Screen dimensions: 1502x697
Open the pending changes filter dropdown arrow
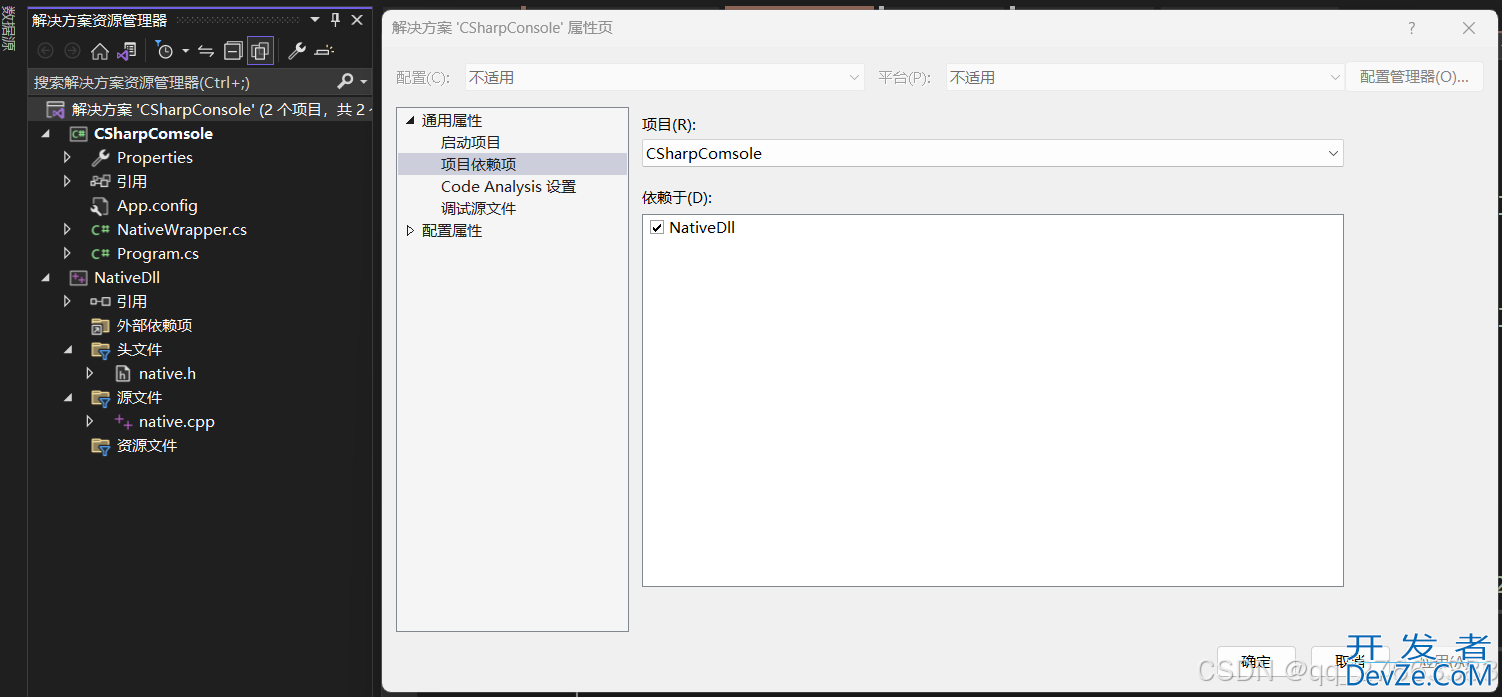185,52
